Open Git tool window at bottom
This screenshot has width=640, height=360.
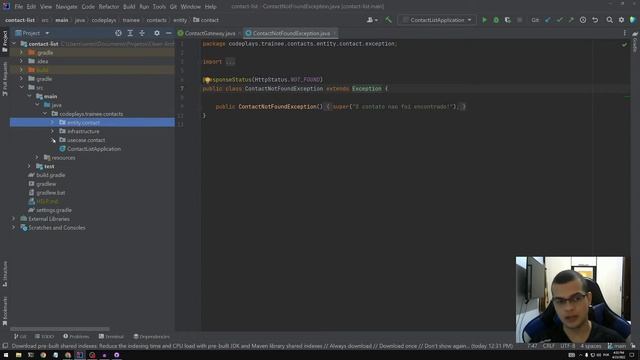click(20, 337)
